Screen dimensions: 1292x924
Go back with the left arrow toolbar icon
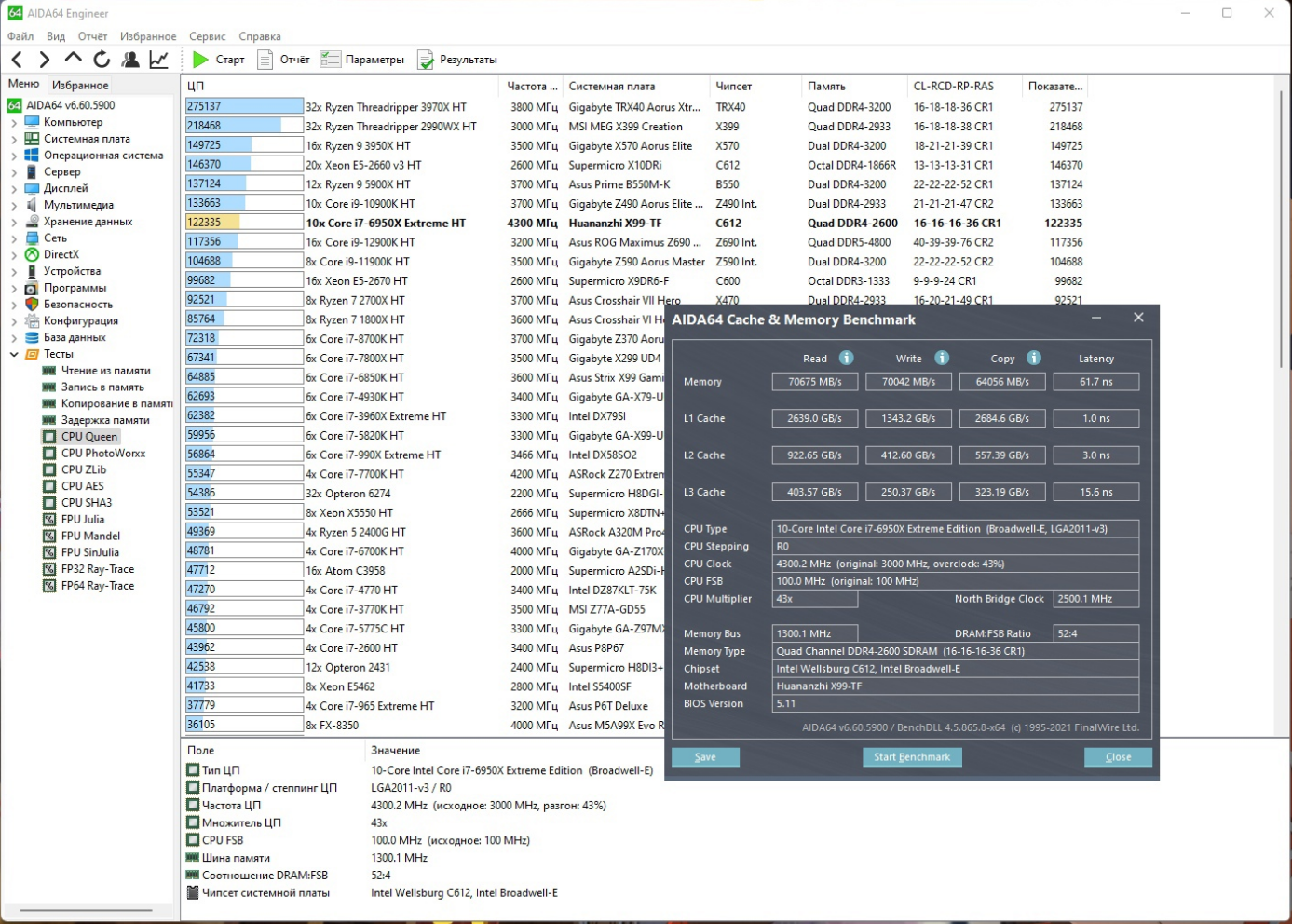(17, 60)
